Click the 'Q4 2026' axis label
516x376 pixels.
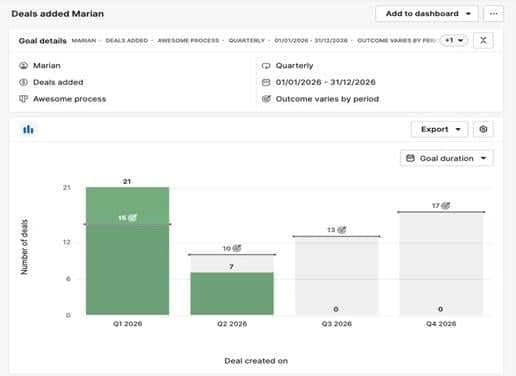pyautogui.click(x=441, y=324)
